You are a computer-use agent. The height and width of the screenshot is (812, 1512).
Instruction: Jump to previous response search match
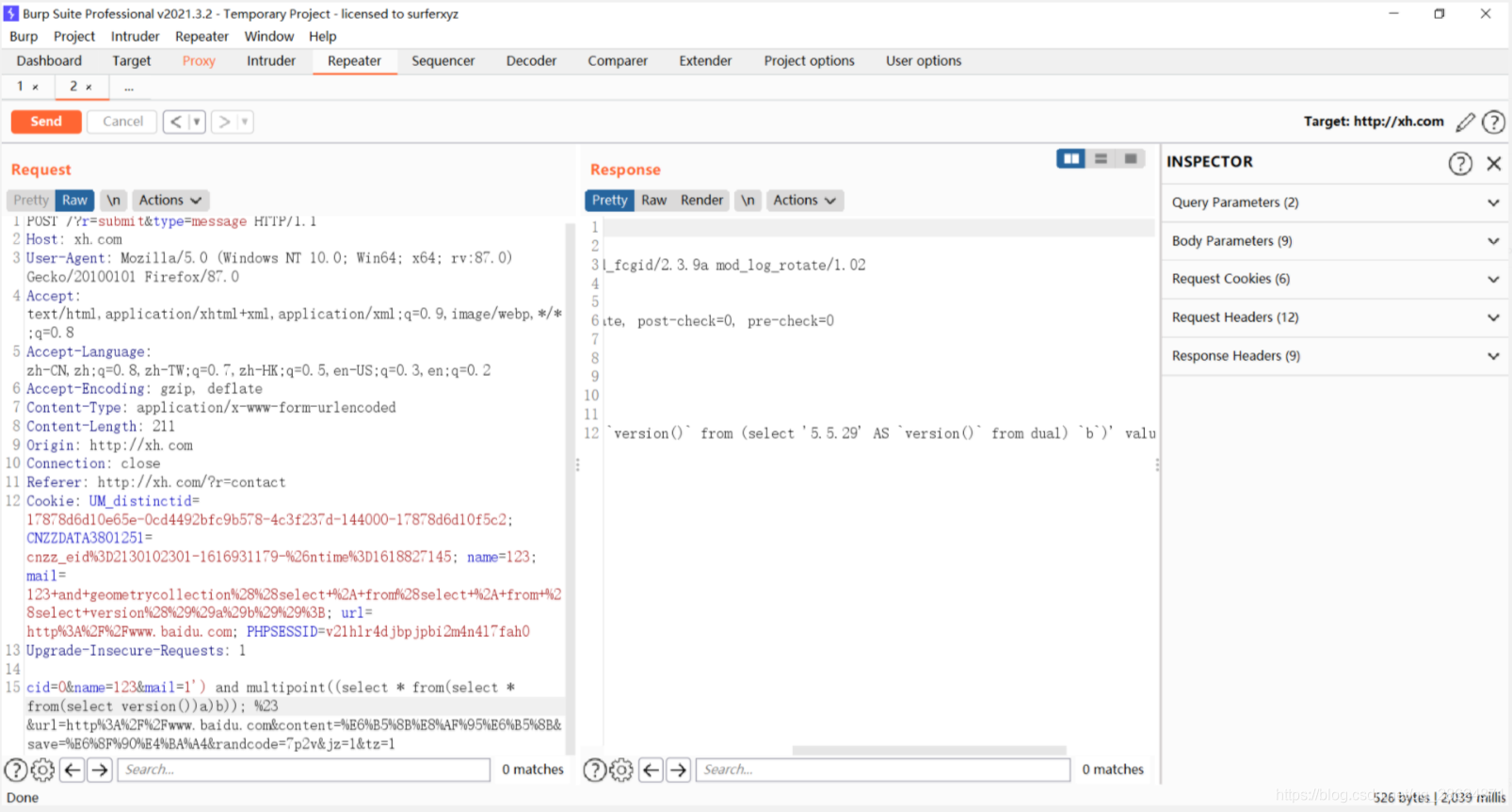coord(651,771)
